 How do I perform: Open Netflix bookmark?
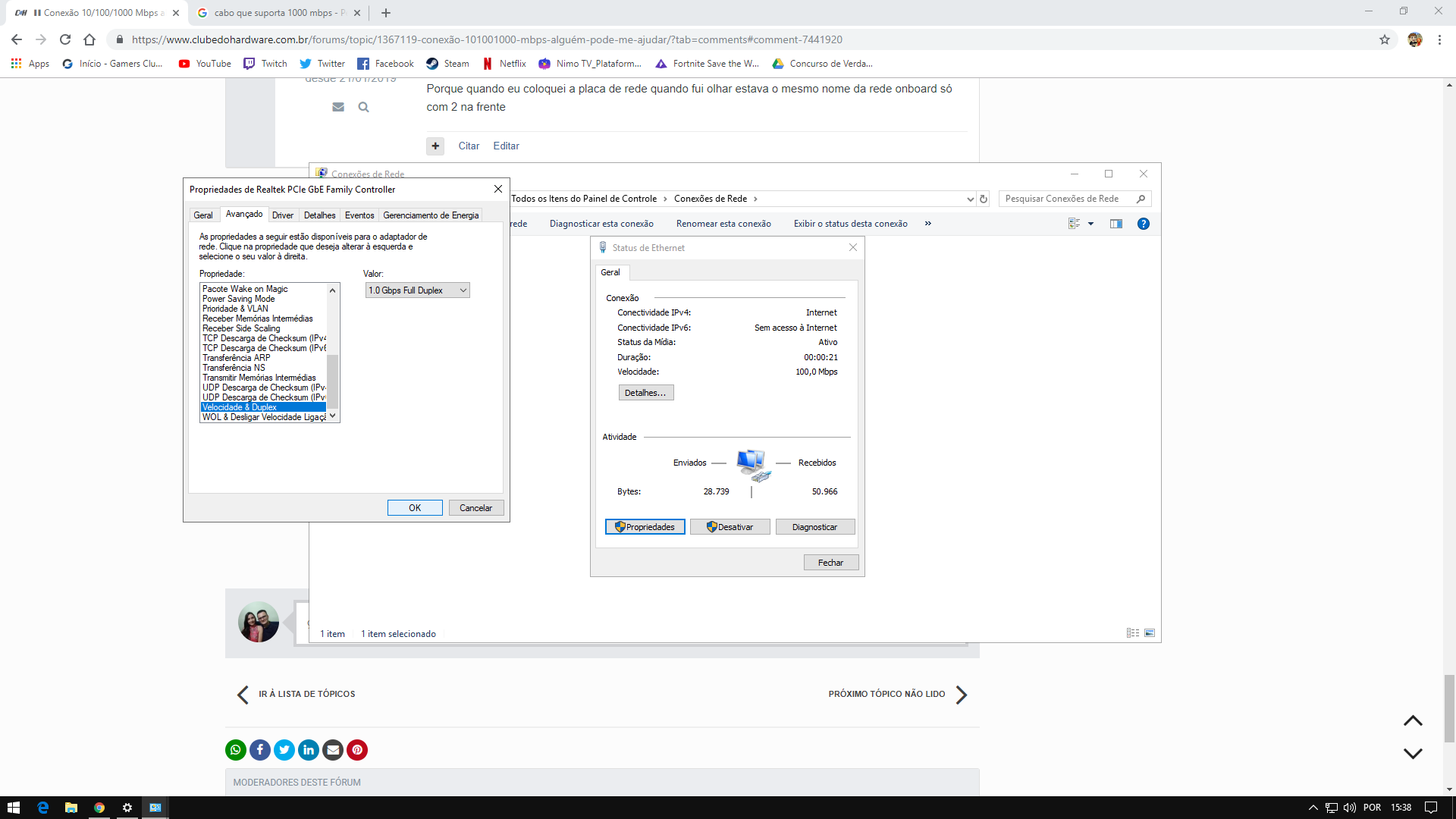coord(504,64)
